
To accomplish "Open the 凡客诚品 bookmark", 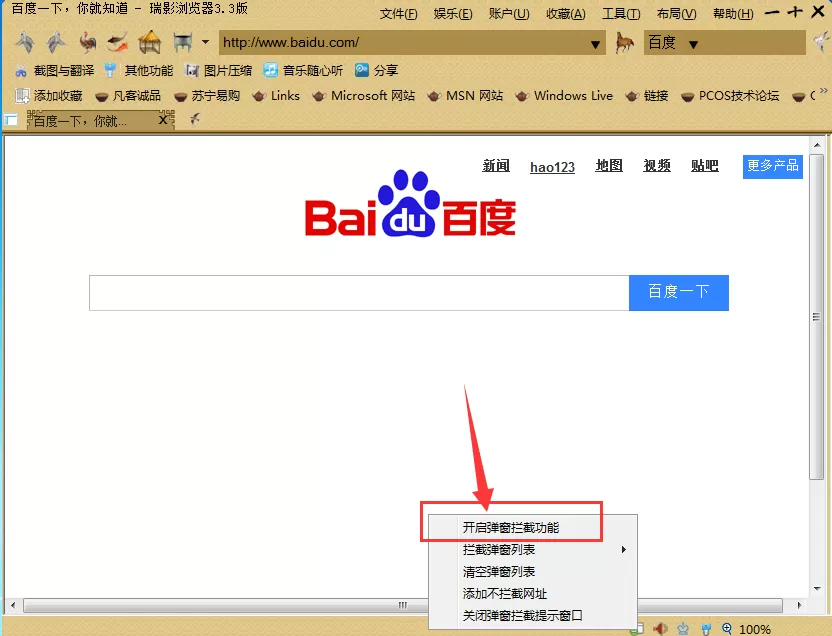I will 128,96.
